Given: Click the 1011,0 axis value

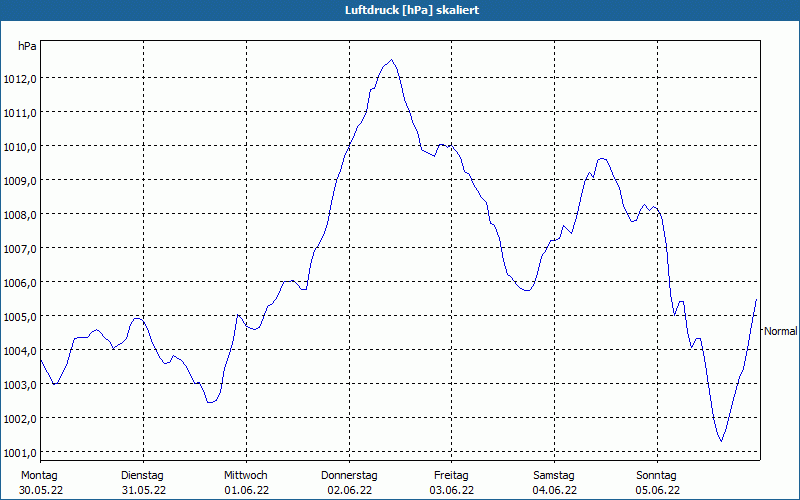Looking at the screenshot, I should coord(20,113).
